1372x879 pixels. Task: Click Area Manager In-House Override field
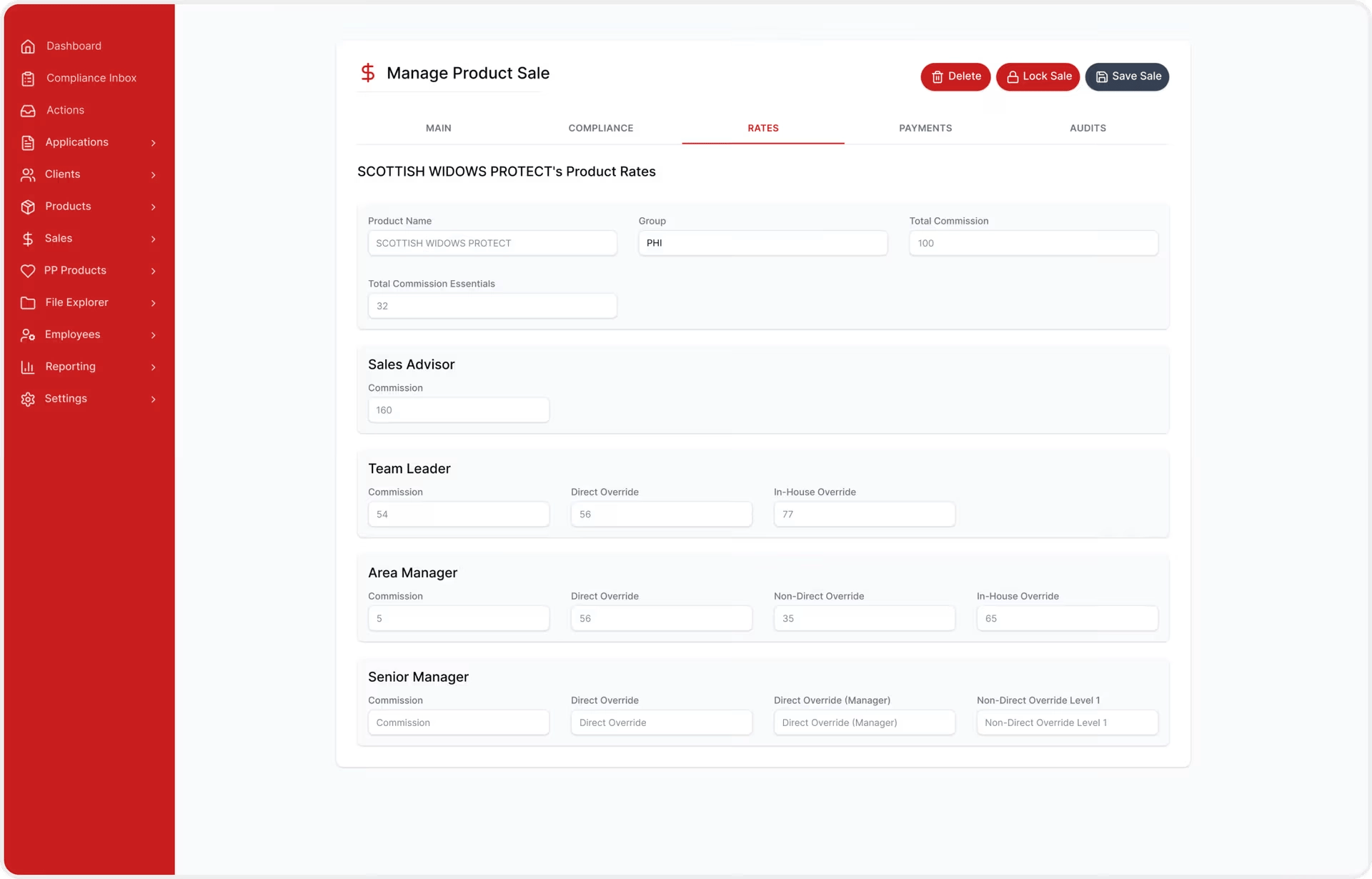[1068, 619]
